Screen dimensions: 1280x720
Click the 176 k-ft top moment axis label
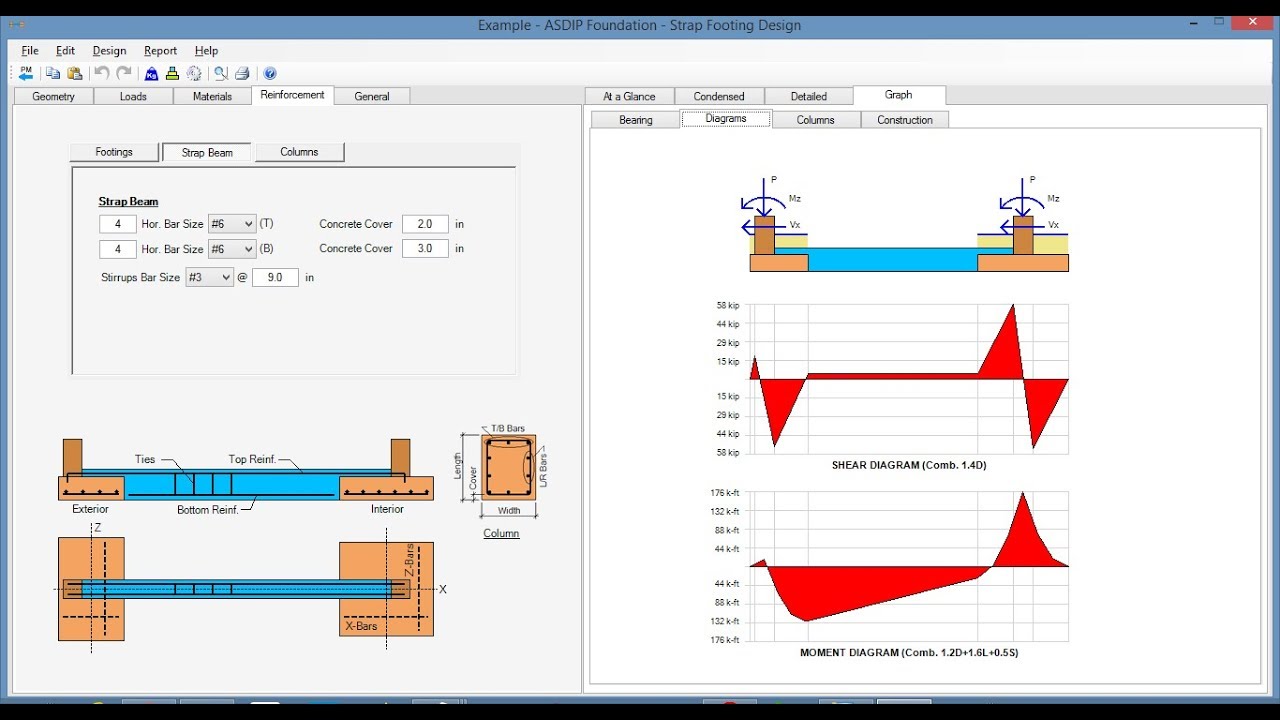724,492
